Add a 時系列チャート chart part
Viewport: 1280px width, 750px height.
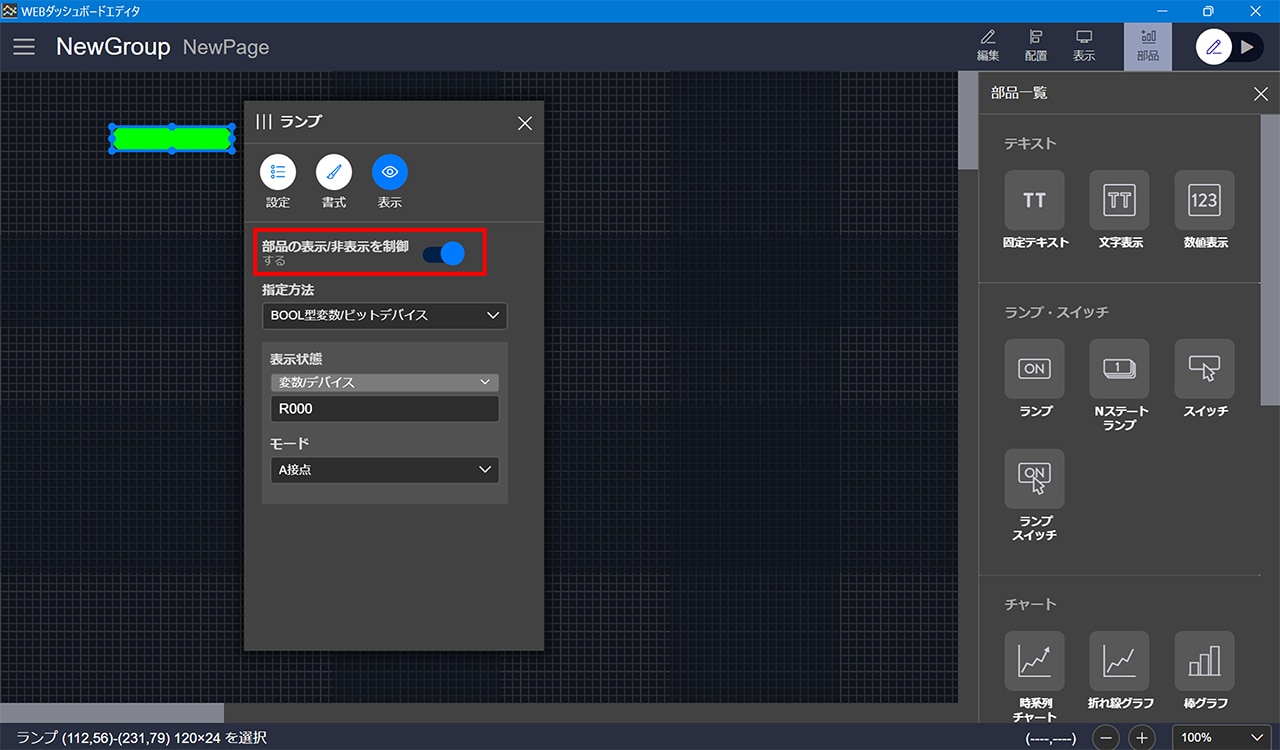(x=1034, y=661)
